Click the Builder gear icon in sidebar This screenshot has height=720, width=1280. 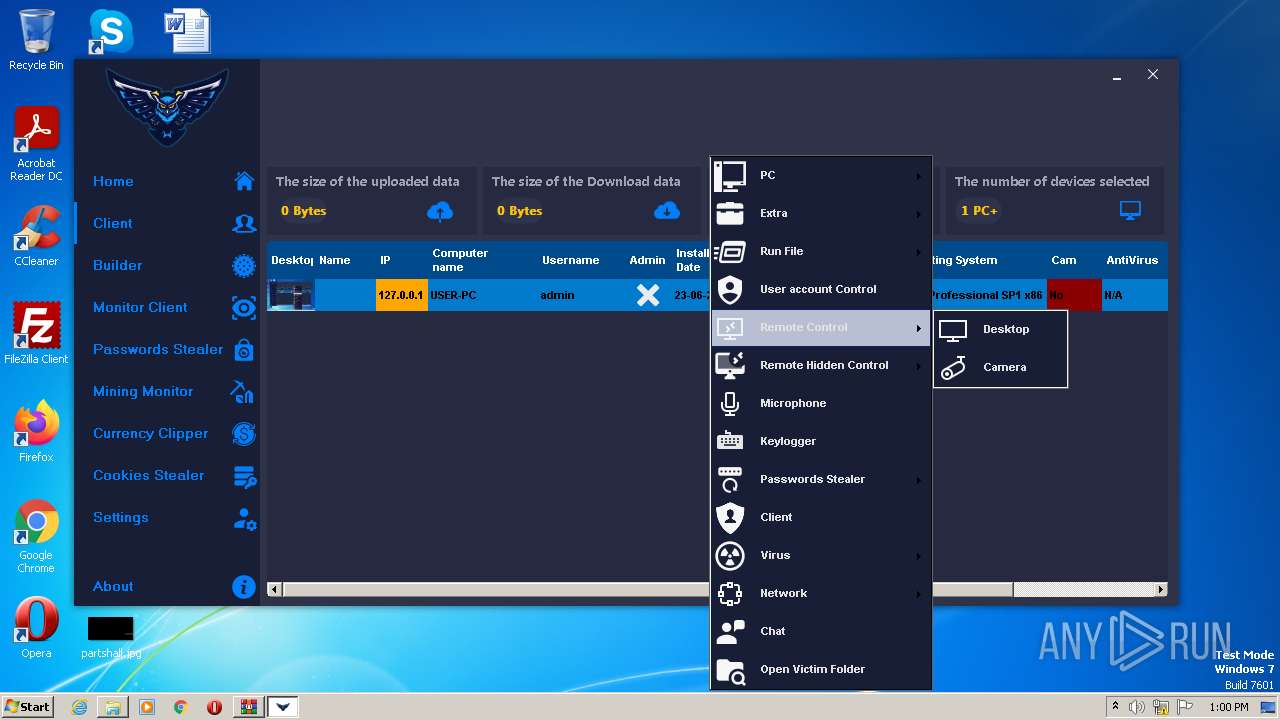point(244,265)
